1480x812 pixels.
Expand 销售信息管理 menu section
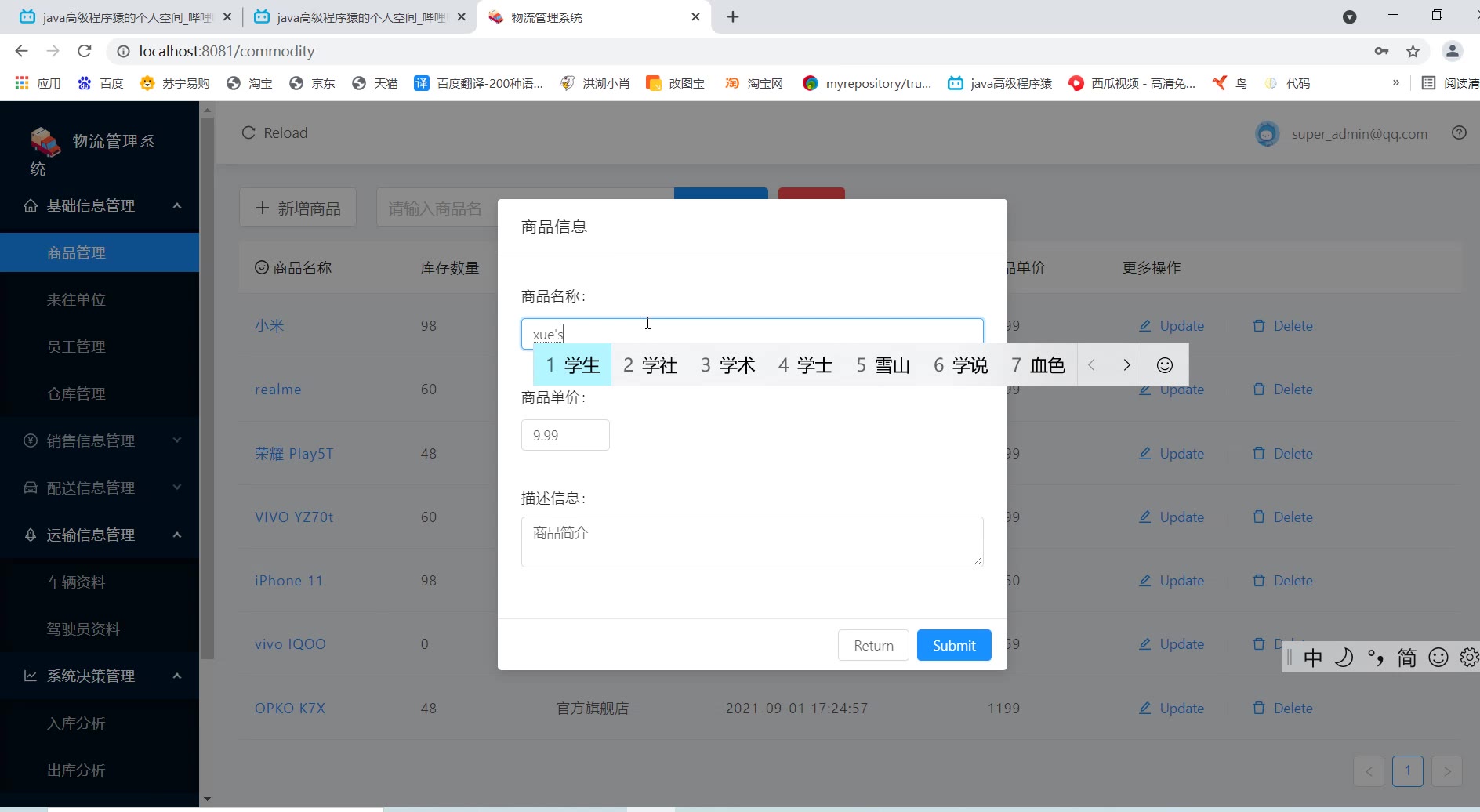click(100, 440)
